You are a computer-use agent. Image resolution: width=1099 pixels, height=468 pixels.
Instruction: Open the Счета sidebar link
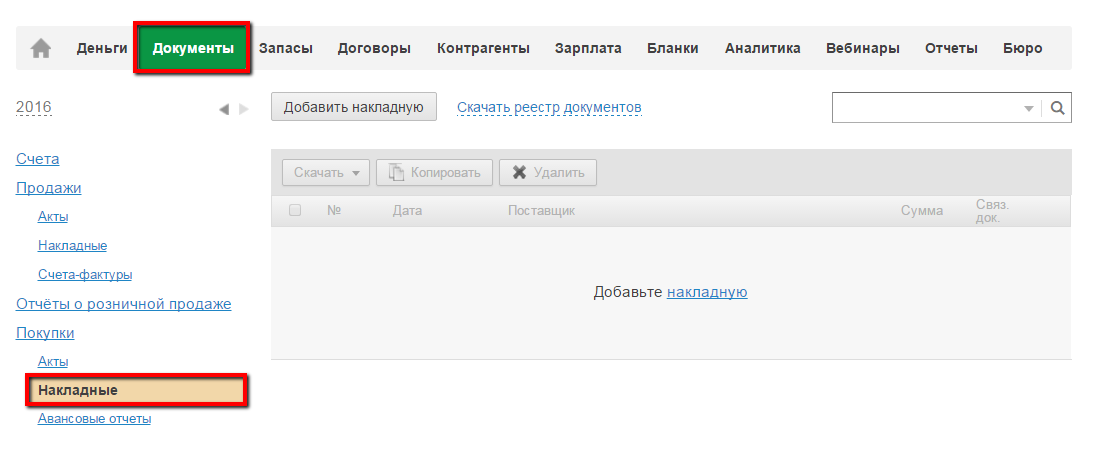38,159
